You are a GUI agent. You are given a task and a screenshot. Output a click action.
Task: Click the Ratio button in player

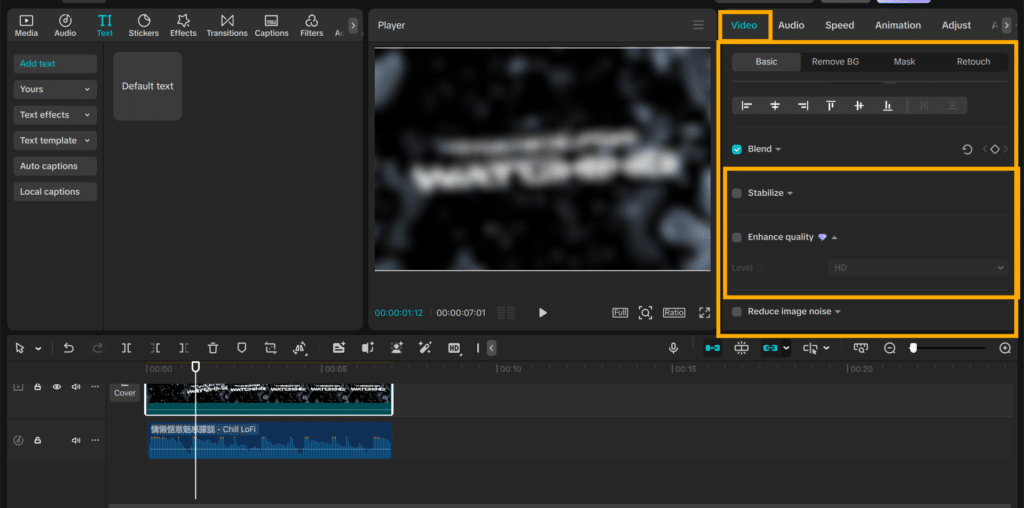(x=674, y=313)
